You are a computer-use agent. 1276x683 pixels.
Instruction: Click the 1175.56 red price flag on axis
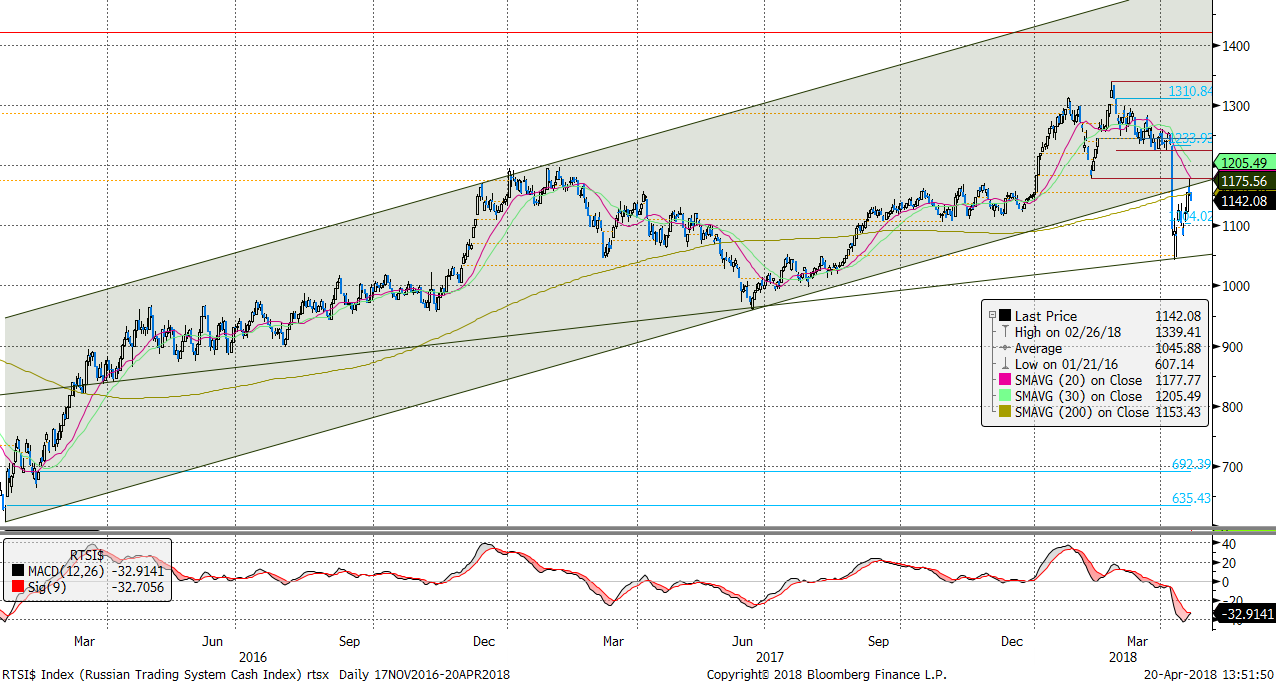(x=1244, y=181)
